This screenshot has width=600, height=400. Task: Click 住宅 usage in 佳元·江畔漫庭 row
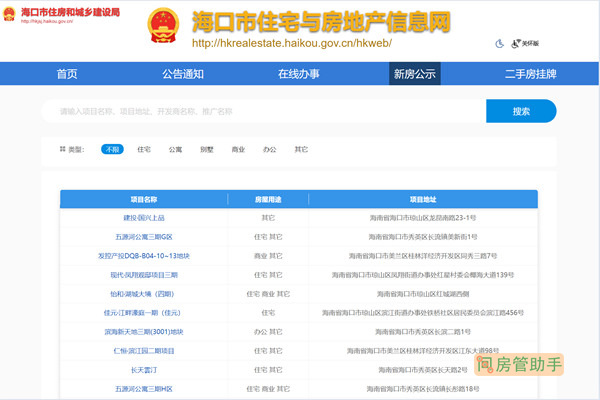tap(268, 313)
